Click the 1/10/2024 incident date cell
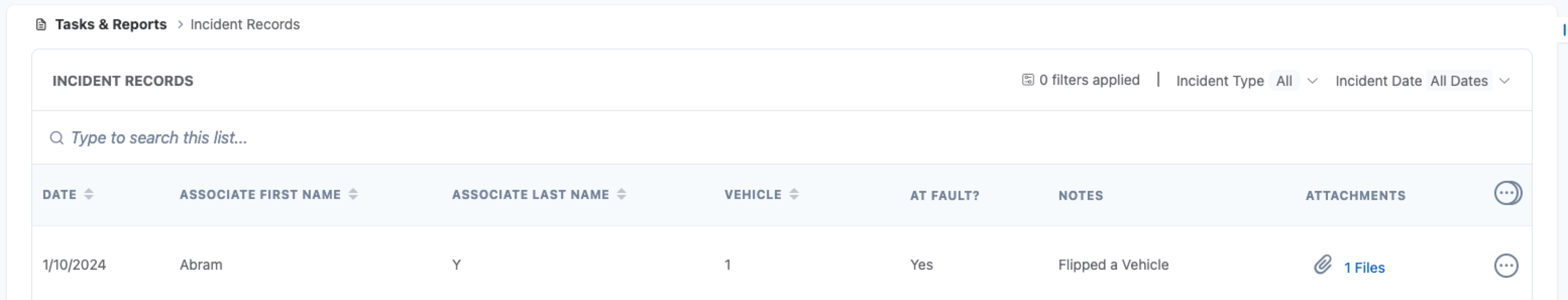 pos(74,265)
